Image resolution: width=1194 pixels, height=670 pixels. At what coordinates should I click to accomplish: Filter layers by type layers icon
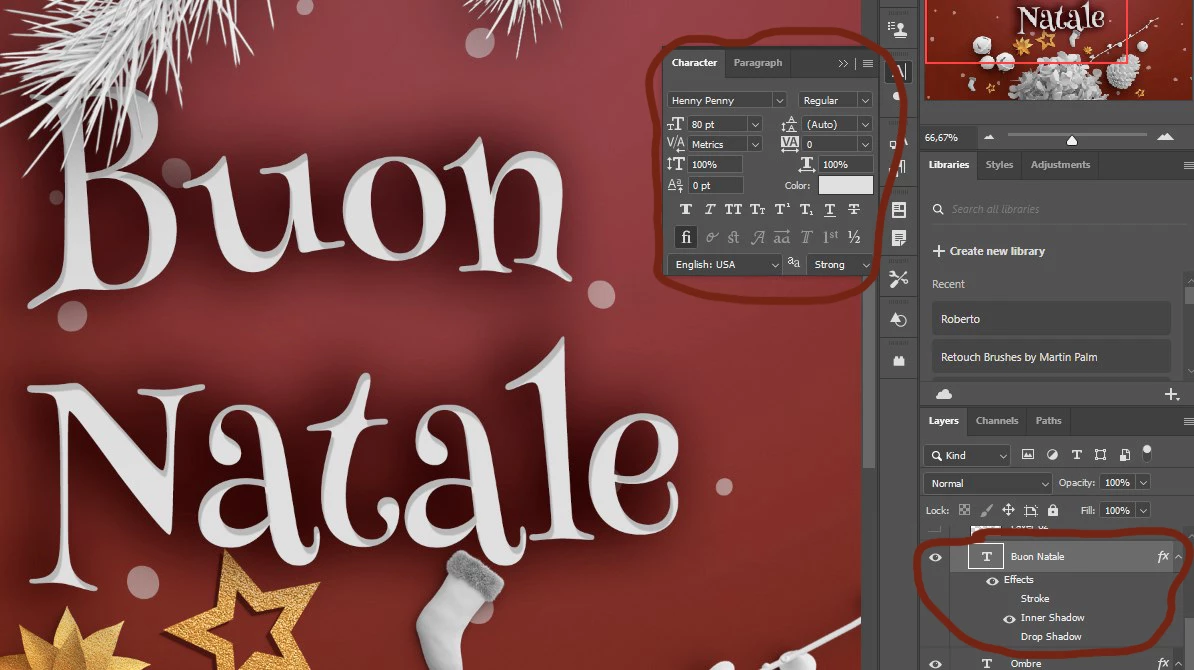[x=1076, y=455]
